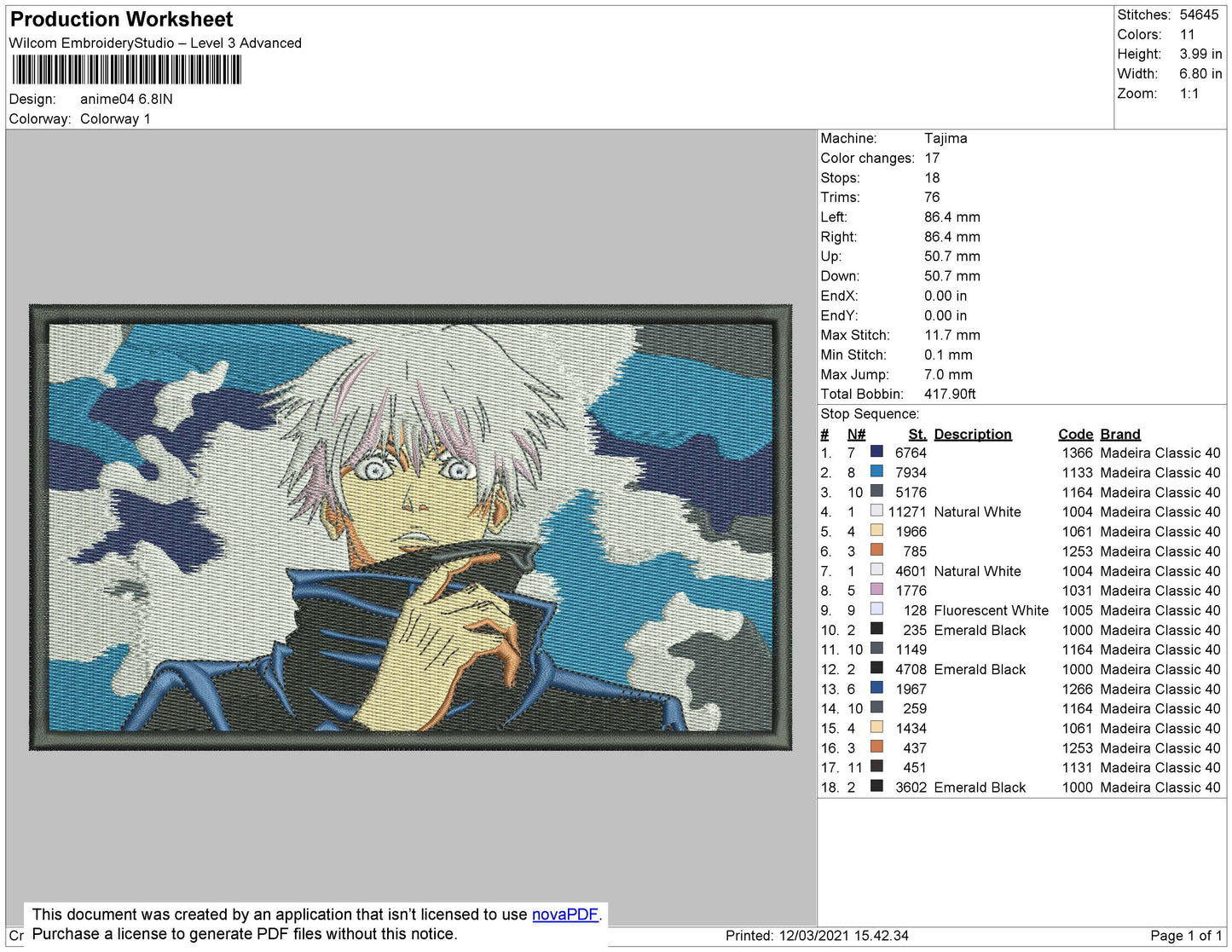This screenshot has height=952, width=1232.
Task: Click thread code "1131"
Action: [x=1077, y=767]
